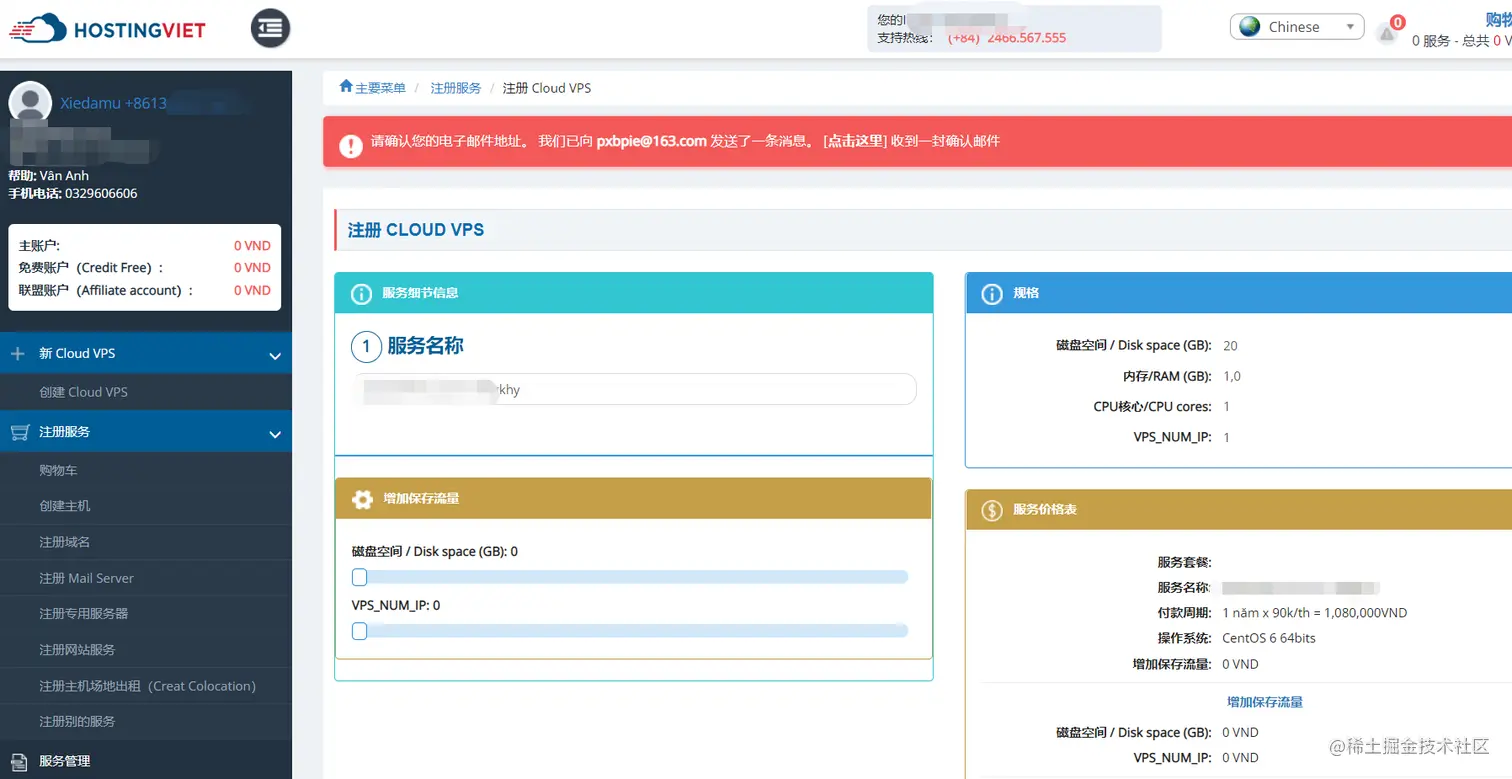Viewport: 1512px width, 779px height.
Task: Click the gear icon in 增加保存流量 header
Action: click(x=362, y=498)
